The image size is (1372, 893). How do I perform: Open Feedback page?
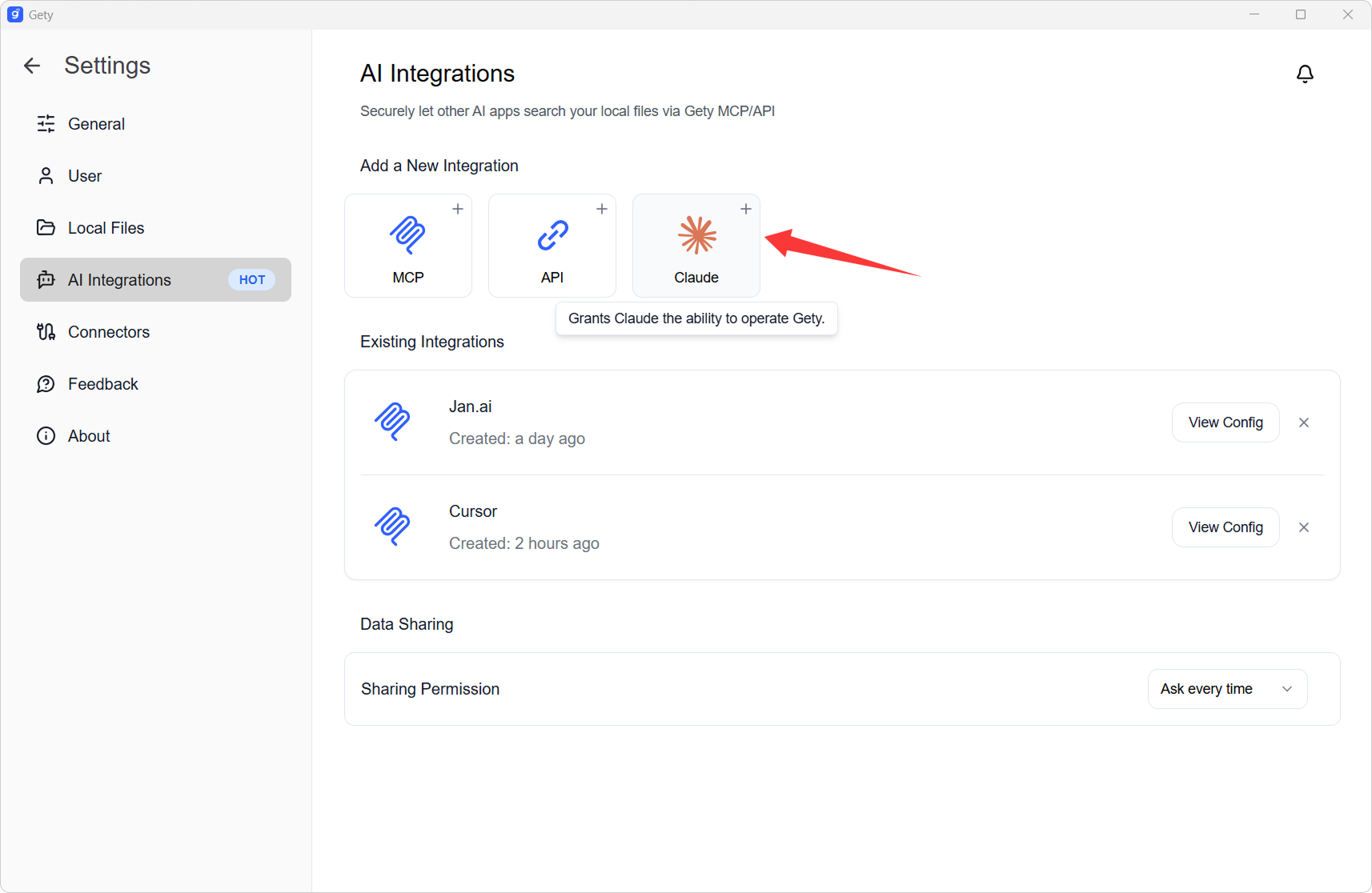(155, 384)
